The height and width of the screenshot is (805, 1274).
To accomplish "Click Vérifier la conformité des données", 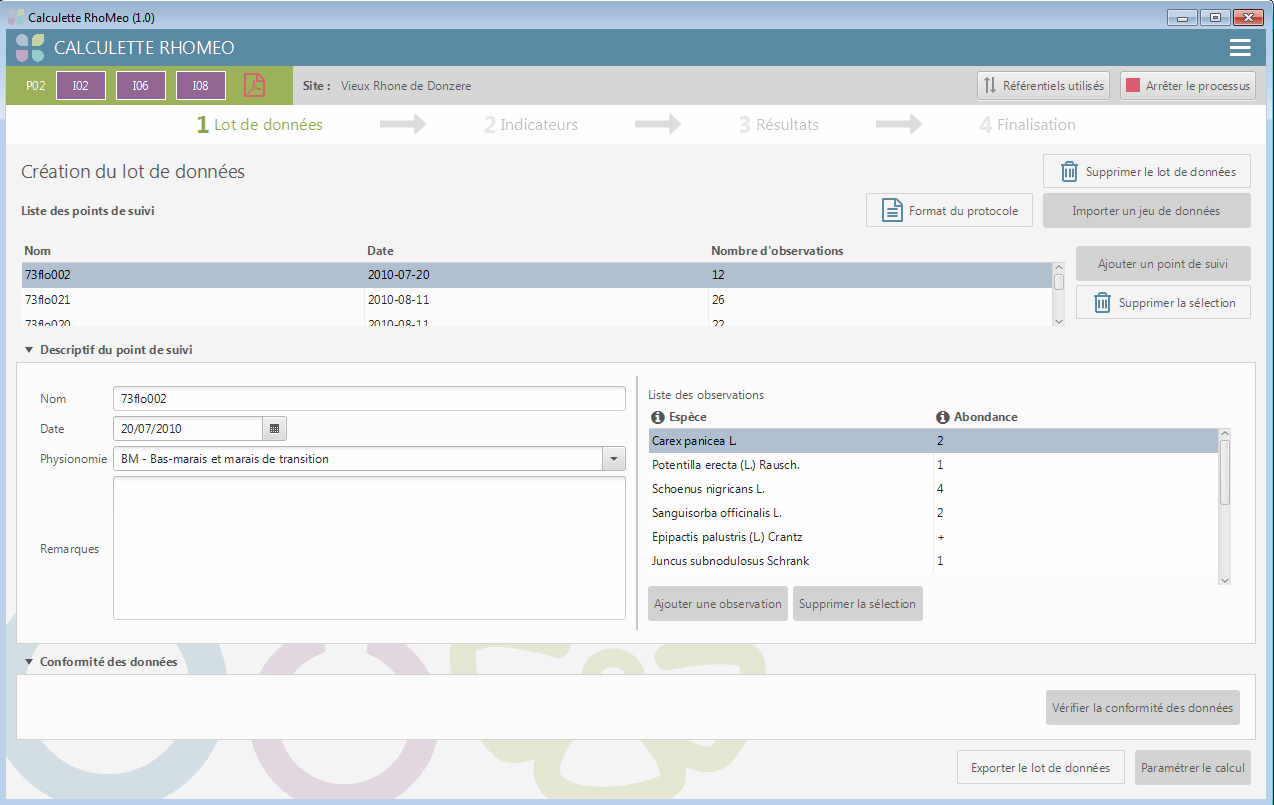I will pyautogui.click(x=1143, y=708).
